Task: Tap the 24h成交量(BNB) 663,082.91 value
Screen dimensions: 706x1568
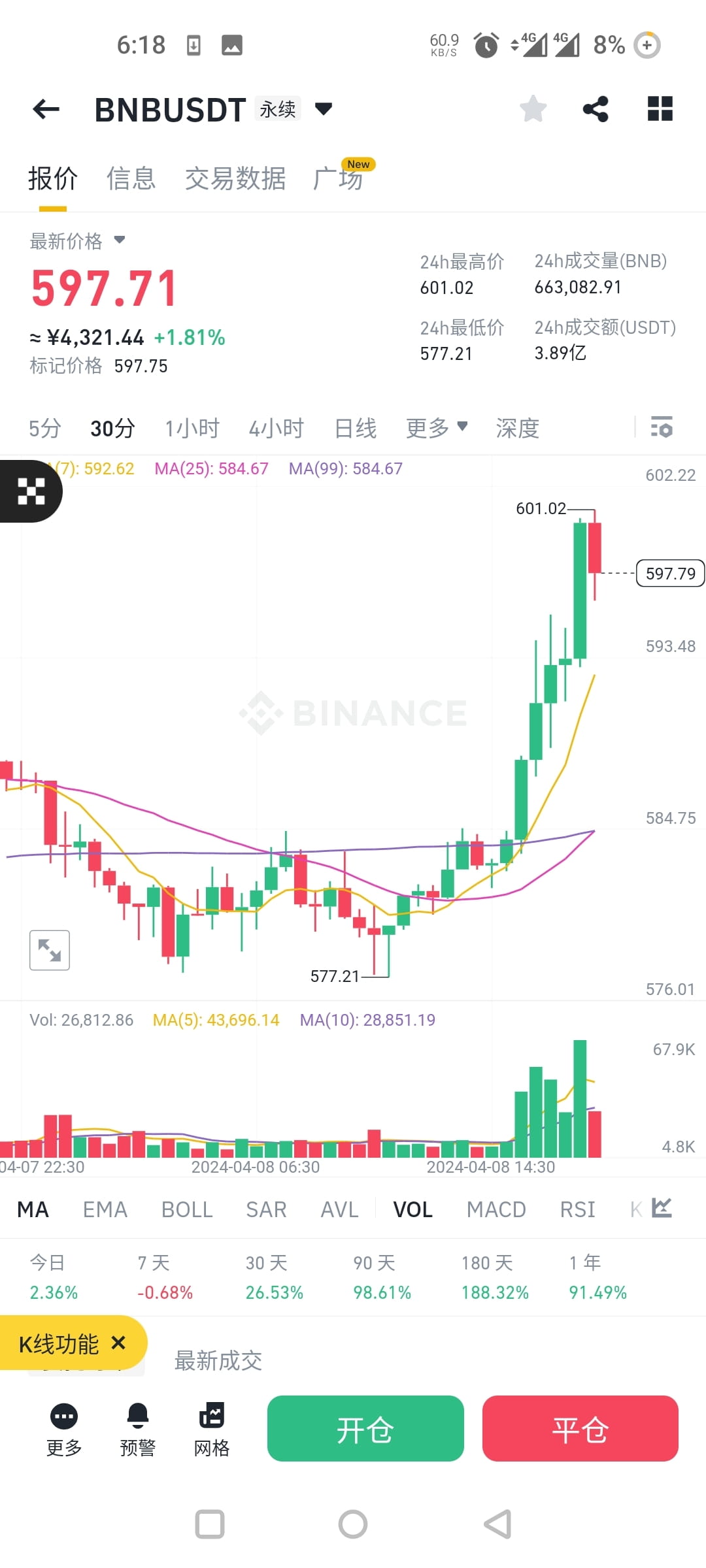Action: pos(578,287)
